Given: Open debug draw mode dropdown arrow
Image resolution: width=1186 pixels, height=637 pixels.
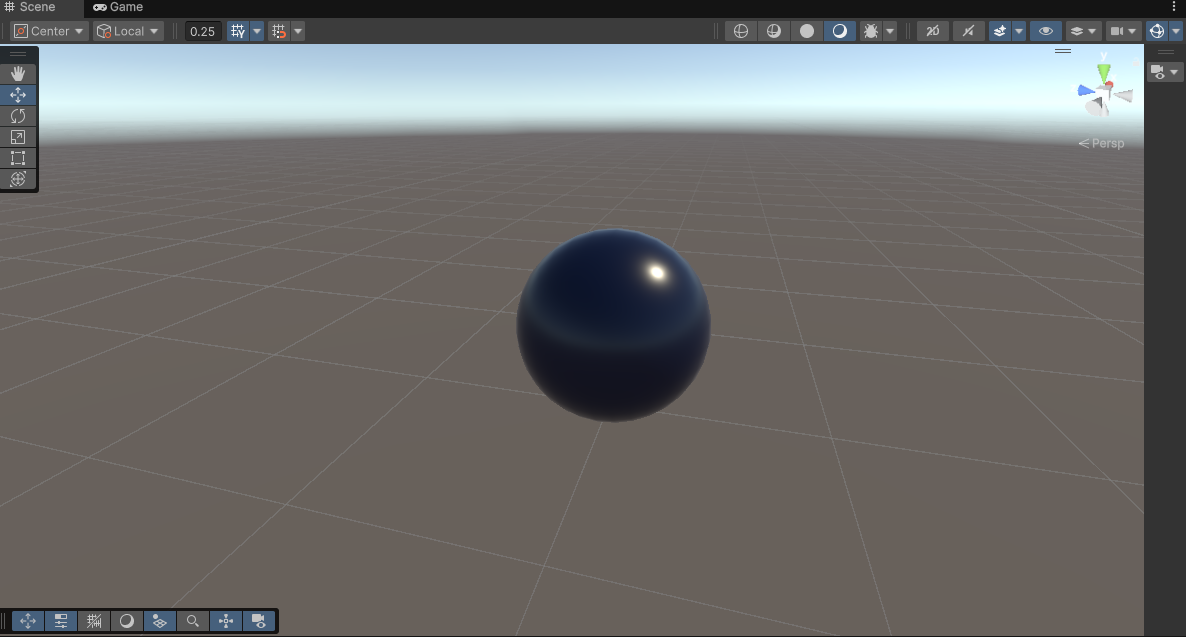Looking at the screenshot, I should coord(890,31).
